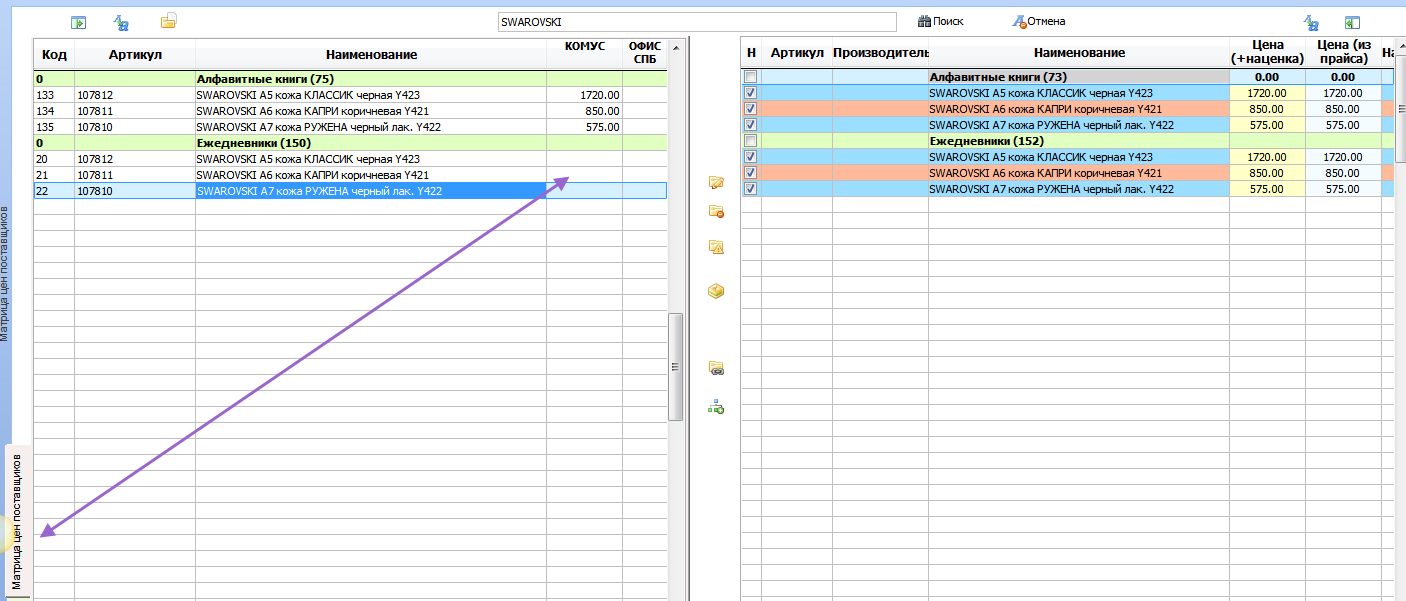
Task: Click the add tree node icon
Action: coord(716,407)
